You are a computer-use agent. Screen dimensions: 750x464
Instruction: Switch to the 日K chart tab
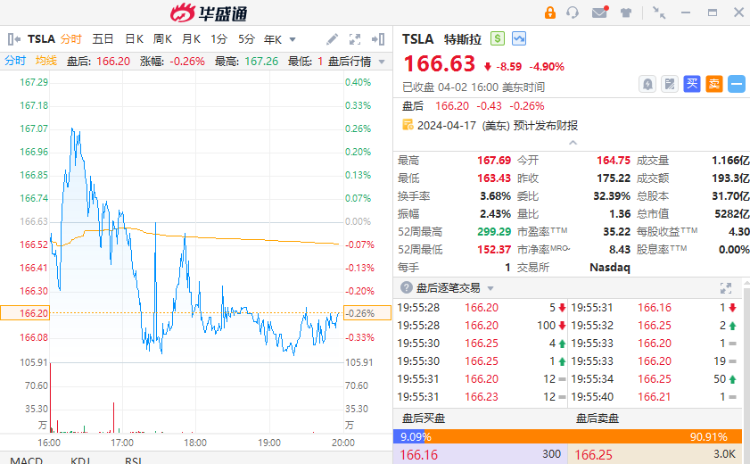click(x=134, y=39)
